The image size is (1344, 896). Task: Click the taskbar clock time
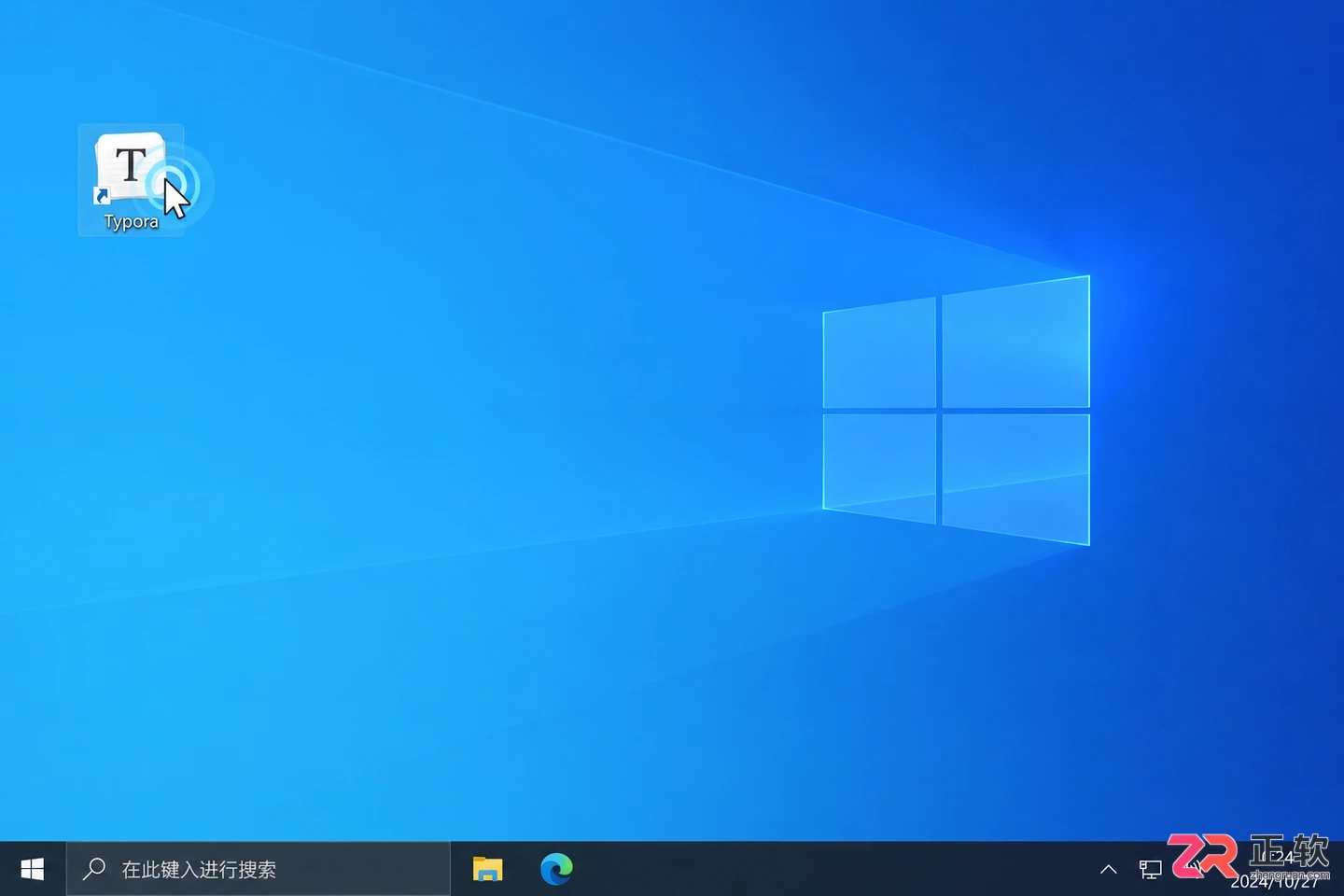1275,857
